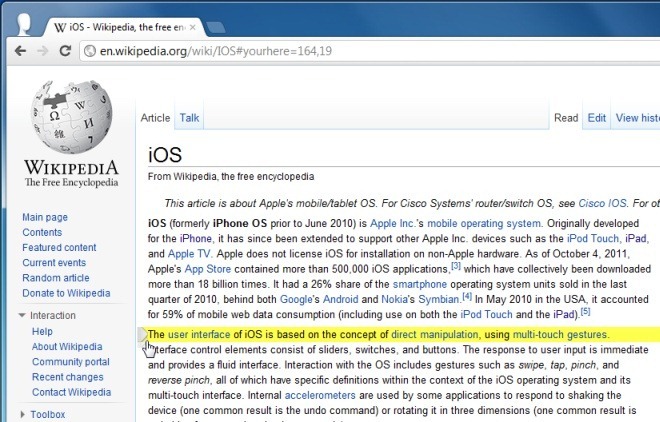Follow the Symbian link
660x422 pixels.
pyautogui.click(x=438, y=299)
